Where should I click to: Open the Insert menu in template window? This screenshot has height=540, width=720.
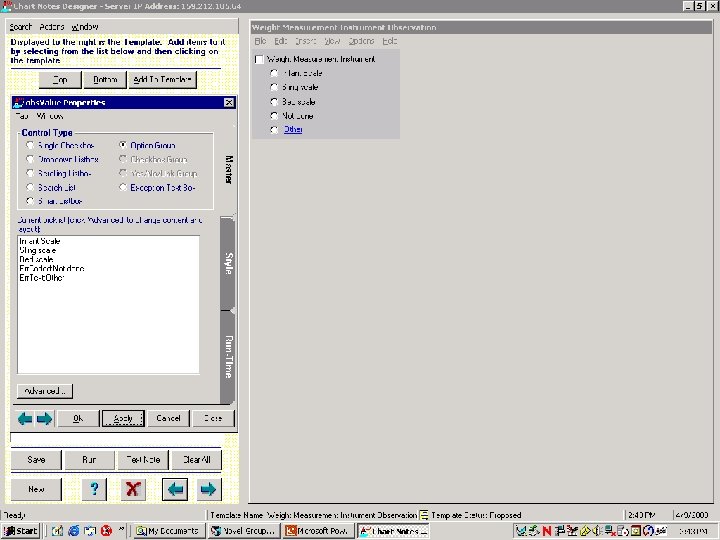(x=306, y=41)
